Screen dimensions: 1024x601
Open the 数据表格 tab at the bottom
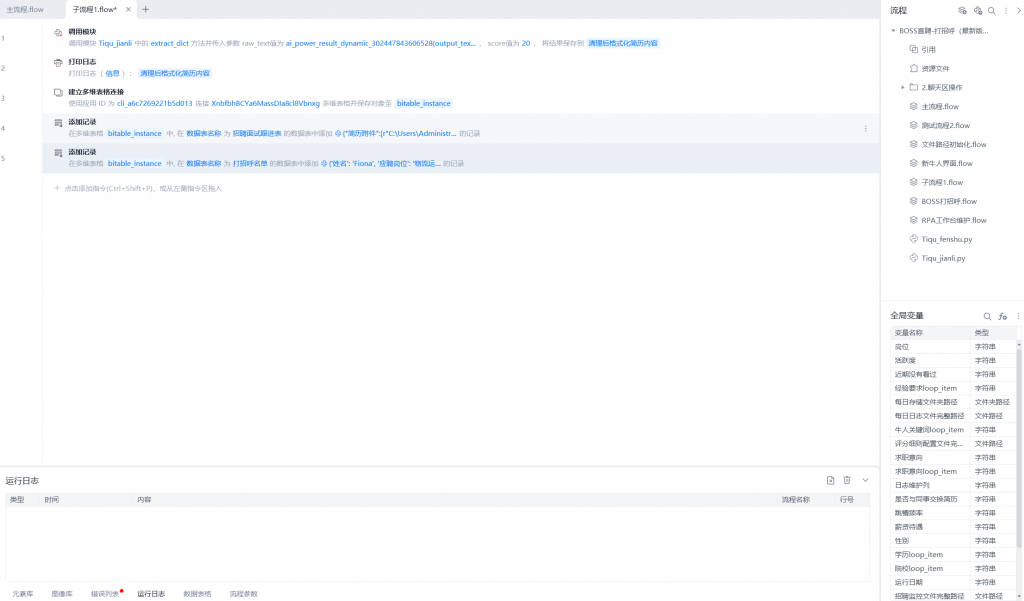click(197, 593)
